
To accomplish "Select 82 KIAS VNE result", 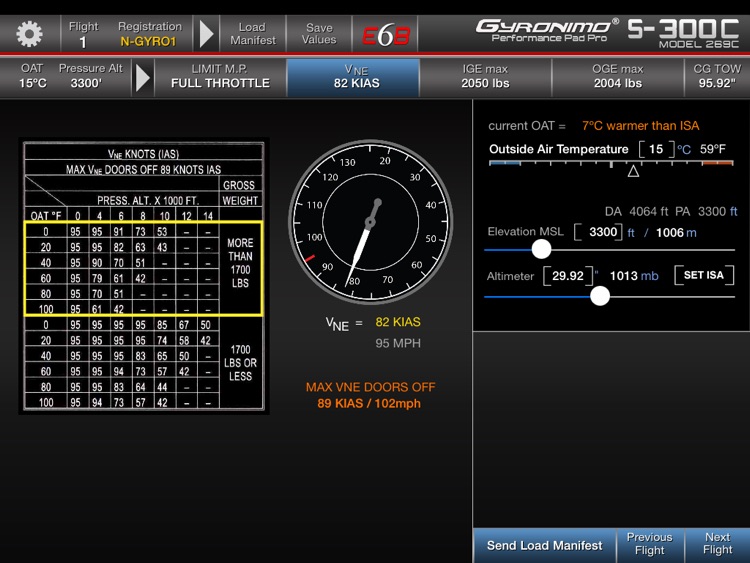I will pyautogui.click(x=397, y=322).
